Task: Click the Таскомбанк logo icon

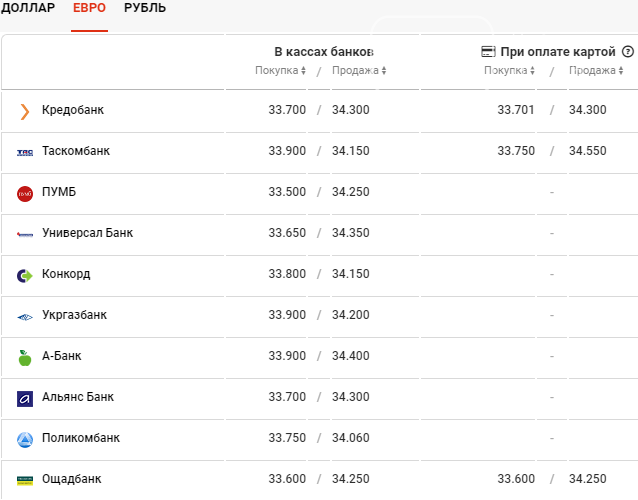Action: (25, 153)
